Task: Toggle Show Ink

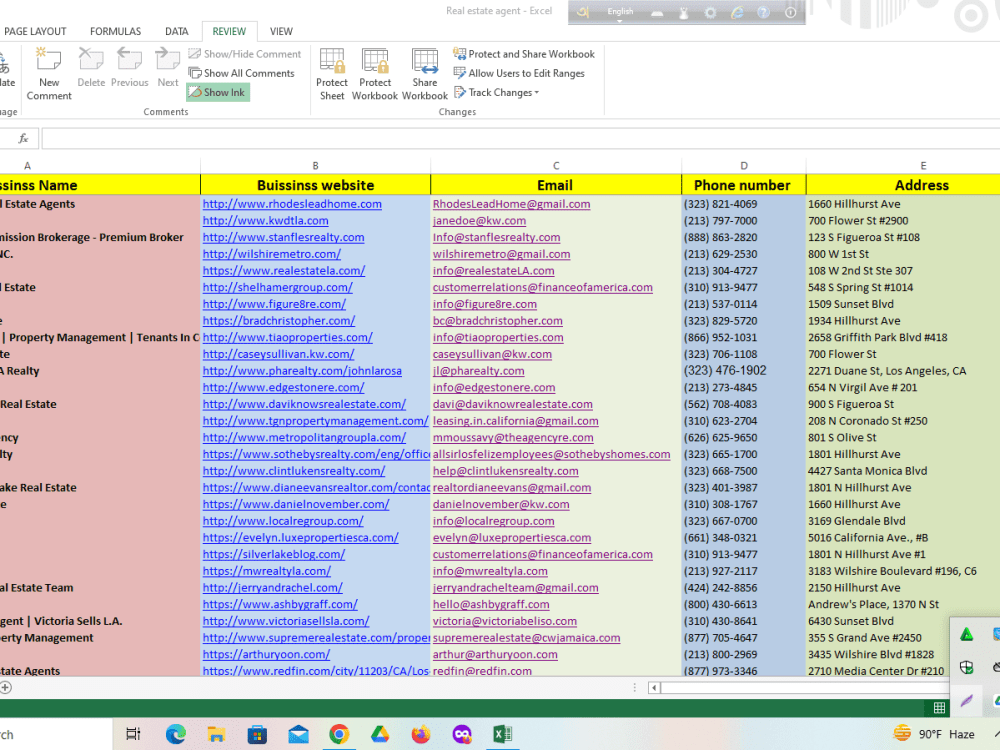Action: (x=217, y=92)
